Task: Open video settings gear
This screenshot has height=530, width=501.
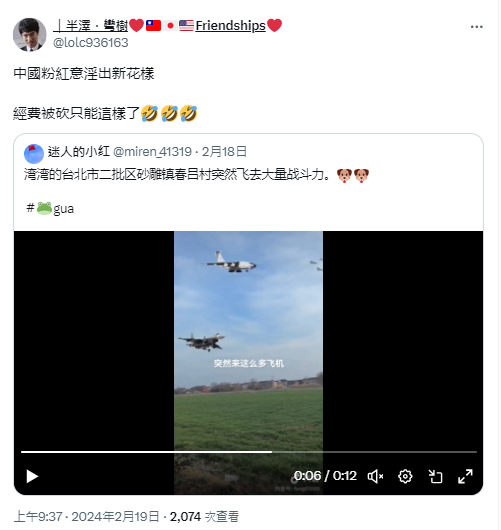Action: [405, 477]
